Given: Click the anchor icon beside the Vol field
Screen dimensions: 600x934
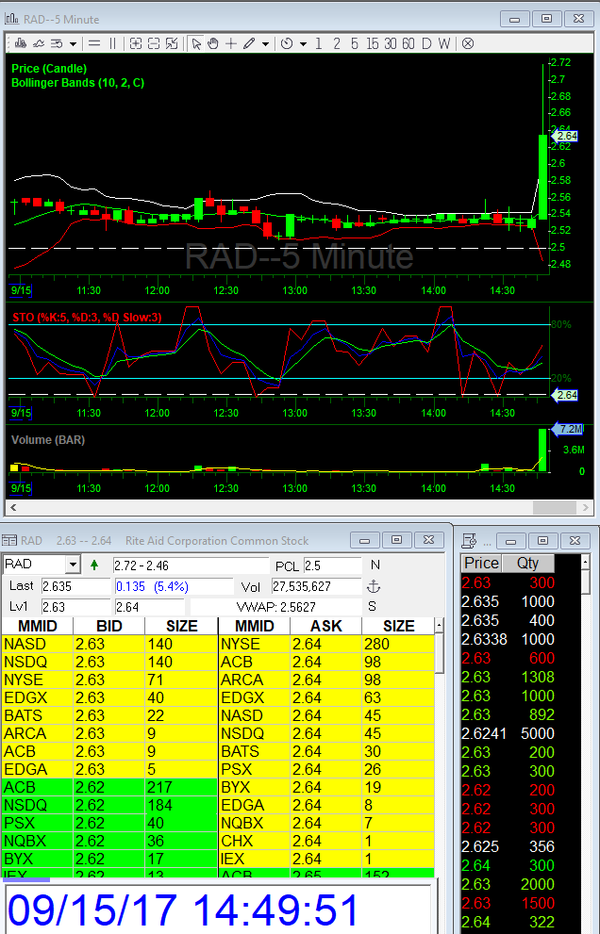Looking at the screenshot, I should click(x=375, y=586).
